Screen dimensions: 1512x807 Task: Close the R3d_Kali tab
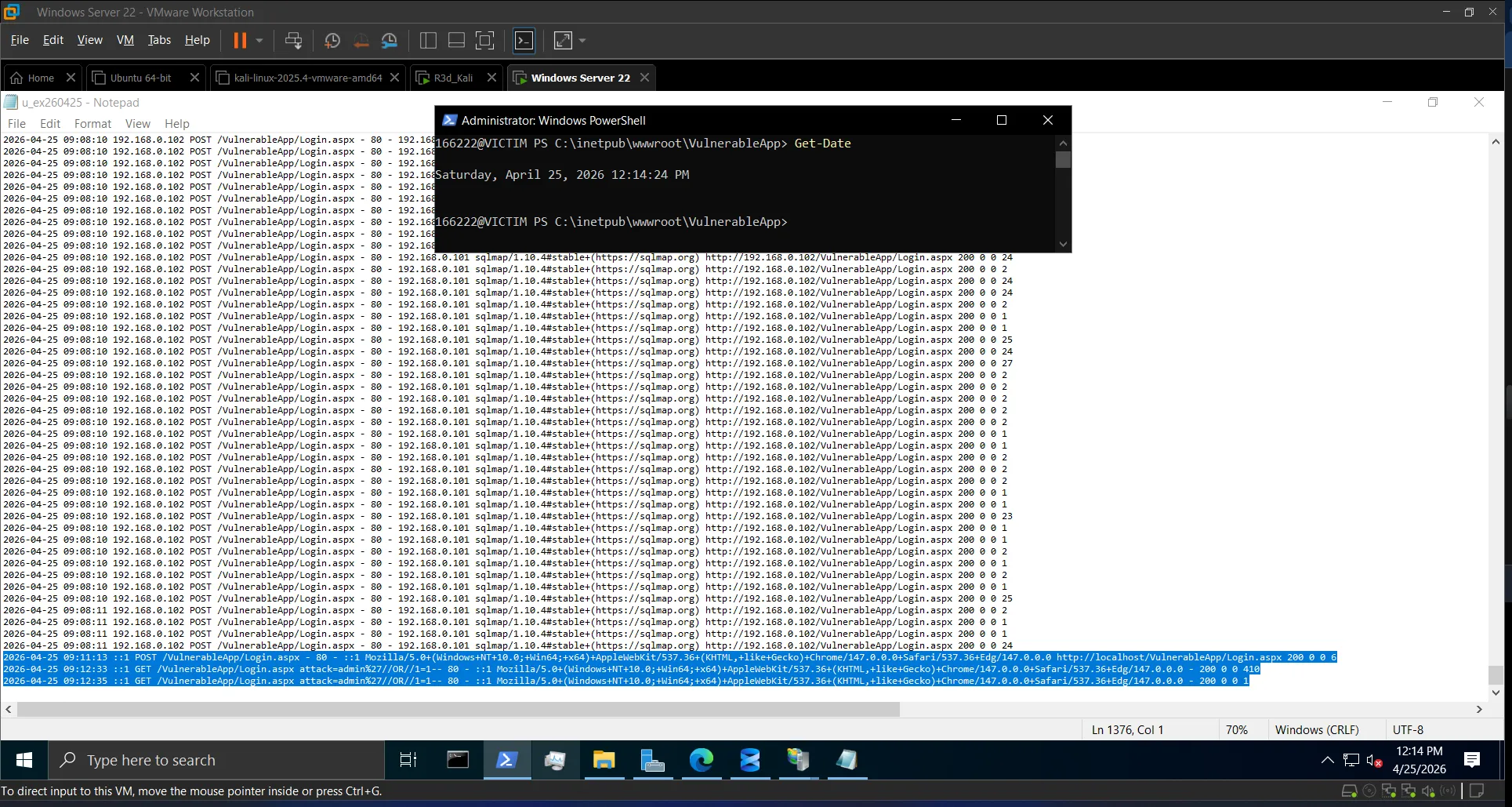tap(491, 77)
